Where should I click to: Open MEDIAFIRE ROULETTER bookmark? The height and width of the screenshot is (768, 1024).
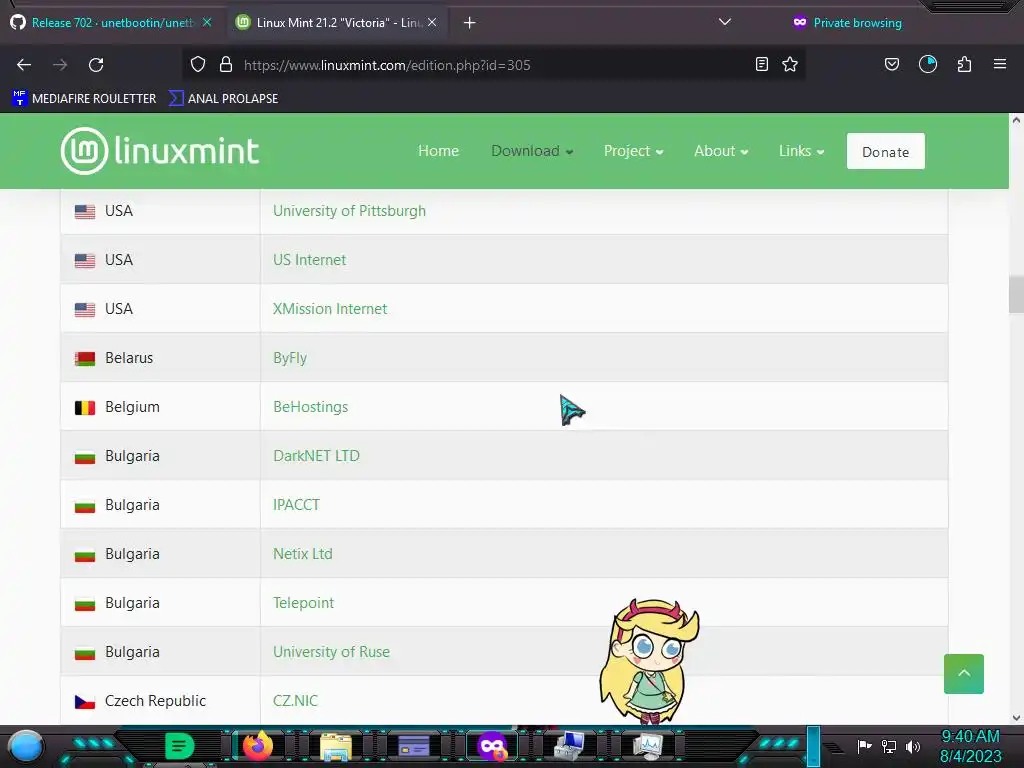point(84,99)
